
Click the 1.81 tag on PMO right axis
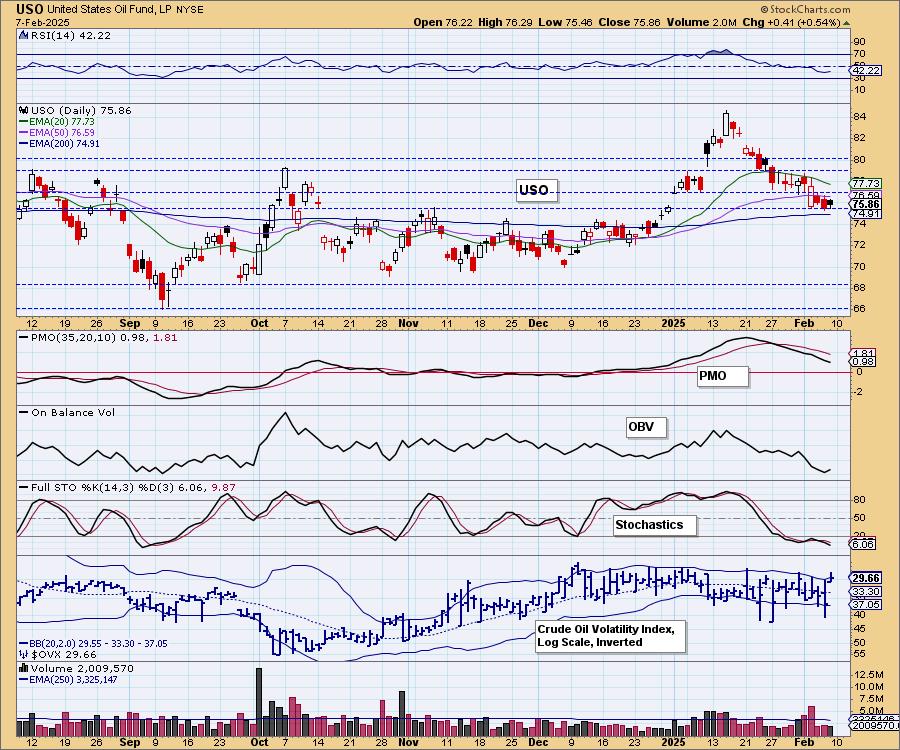pos(863,353)
